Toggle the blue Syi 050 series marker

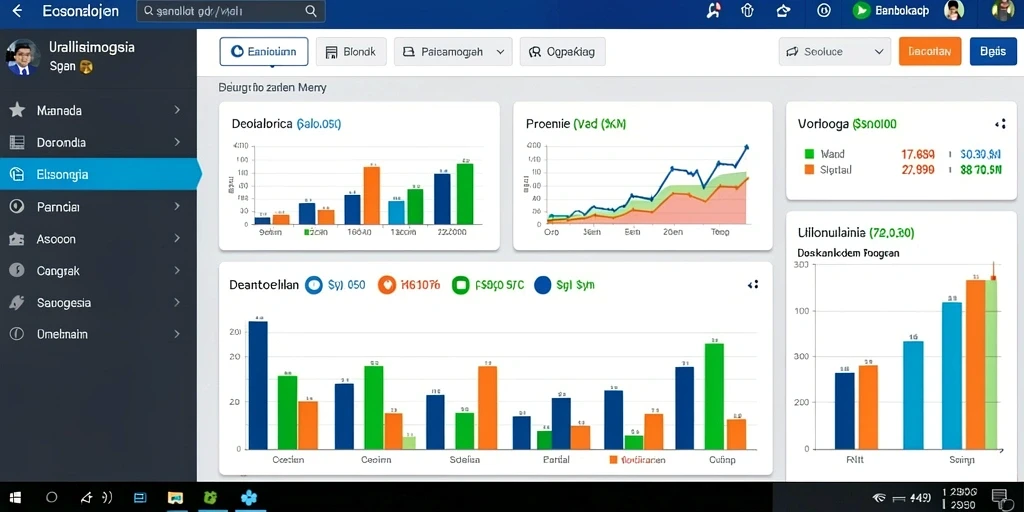click(314, 285)
